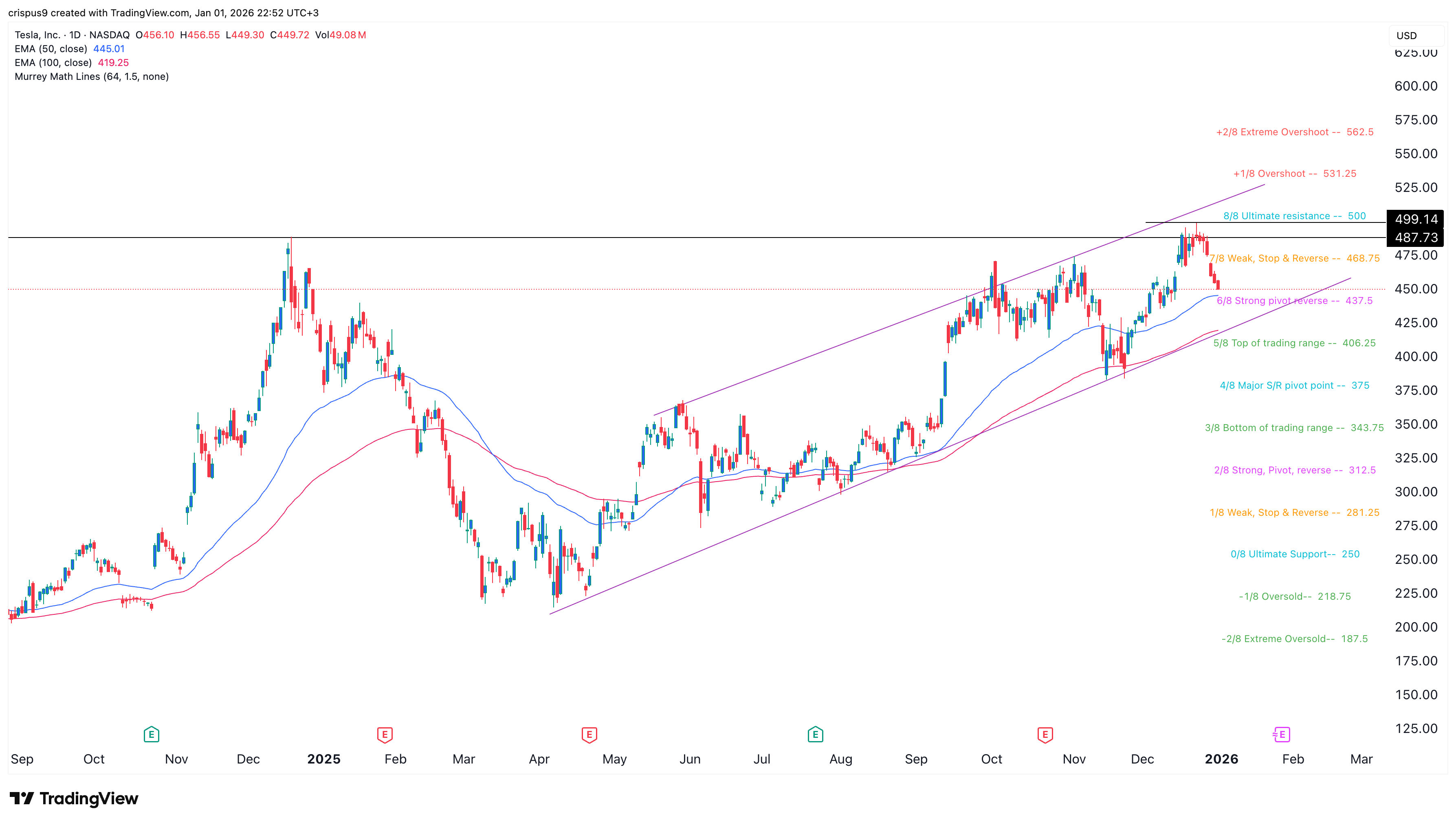Open the USD currency selector
Image resolution: width=1456 pixels, height=823 pixels.
pyautogui.click(x=1408, y=35)
